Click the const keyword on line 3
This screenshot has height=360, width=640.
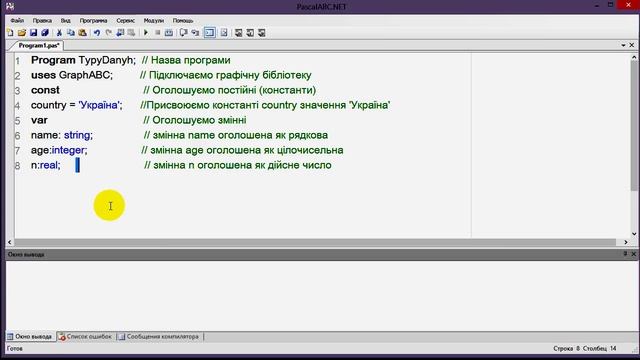click(x=45, y=90)
